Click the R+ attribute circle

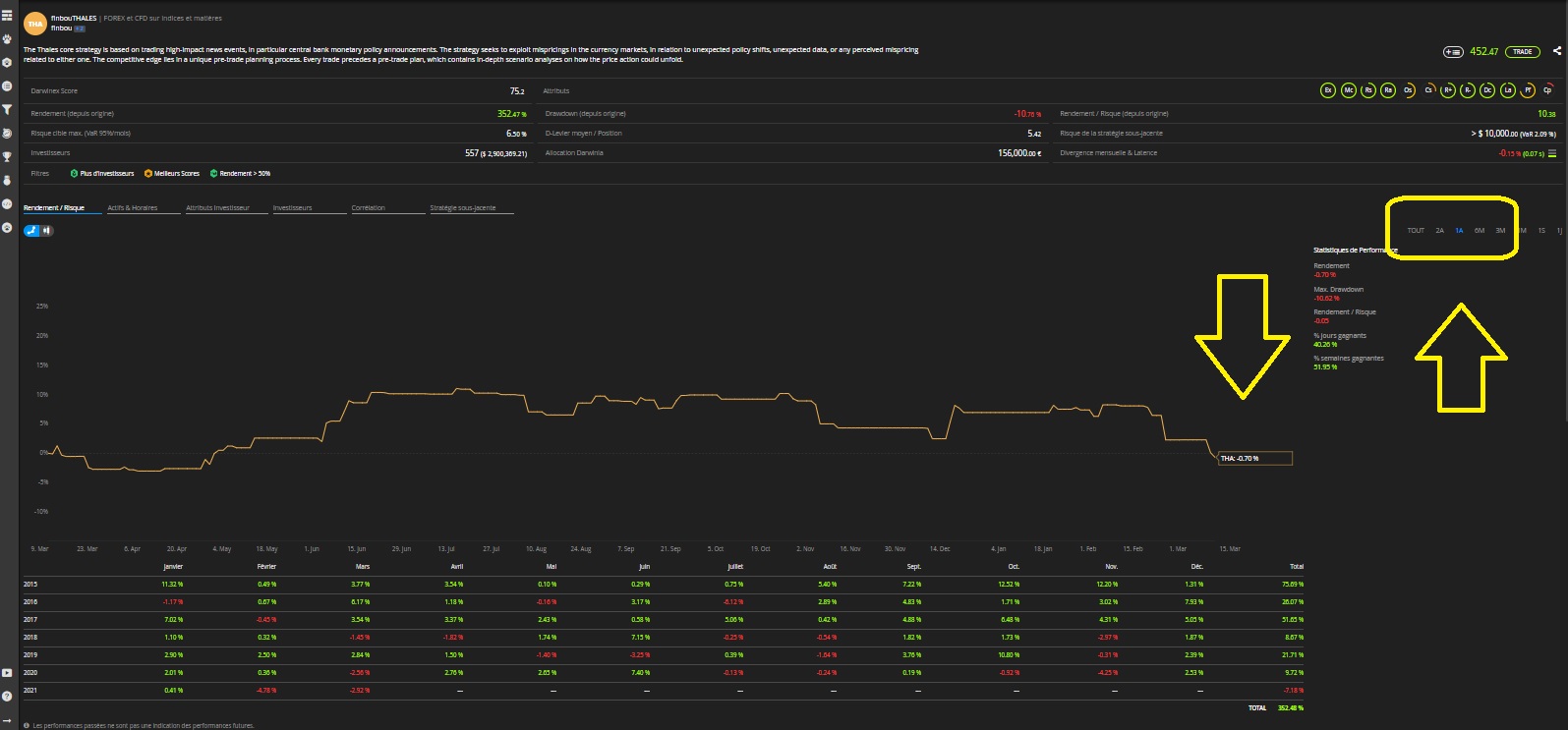click(1448, 90)
